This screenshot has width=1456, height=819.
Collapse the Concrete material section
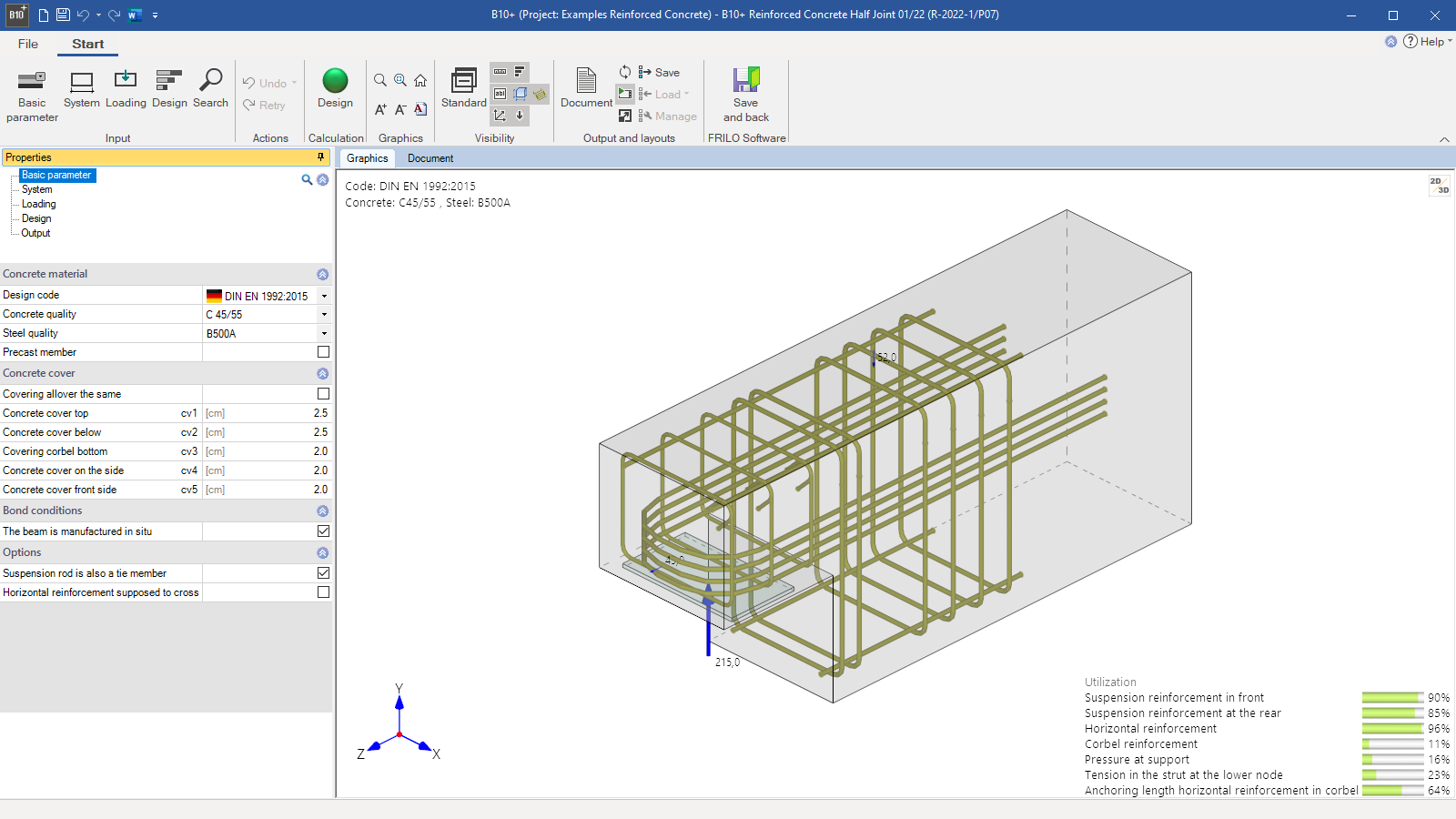[322, 274]
